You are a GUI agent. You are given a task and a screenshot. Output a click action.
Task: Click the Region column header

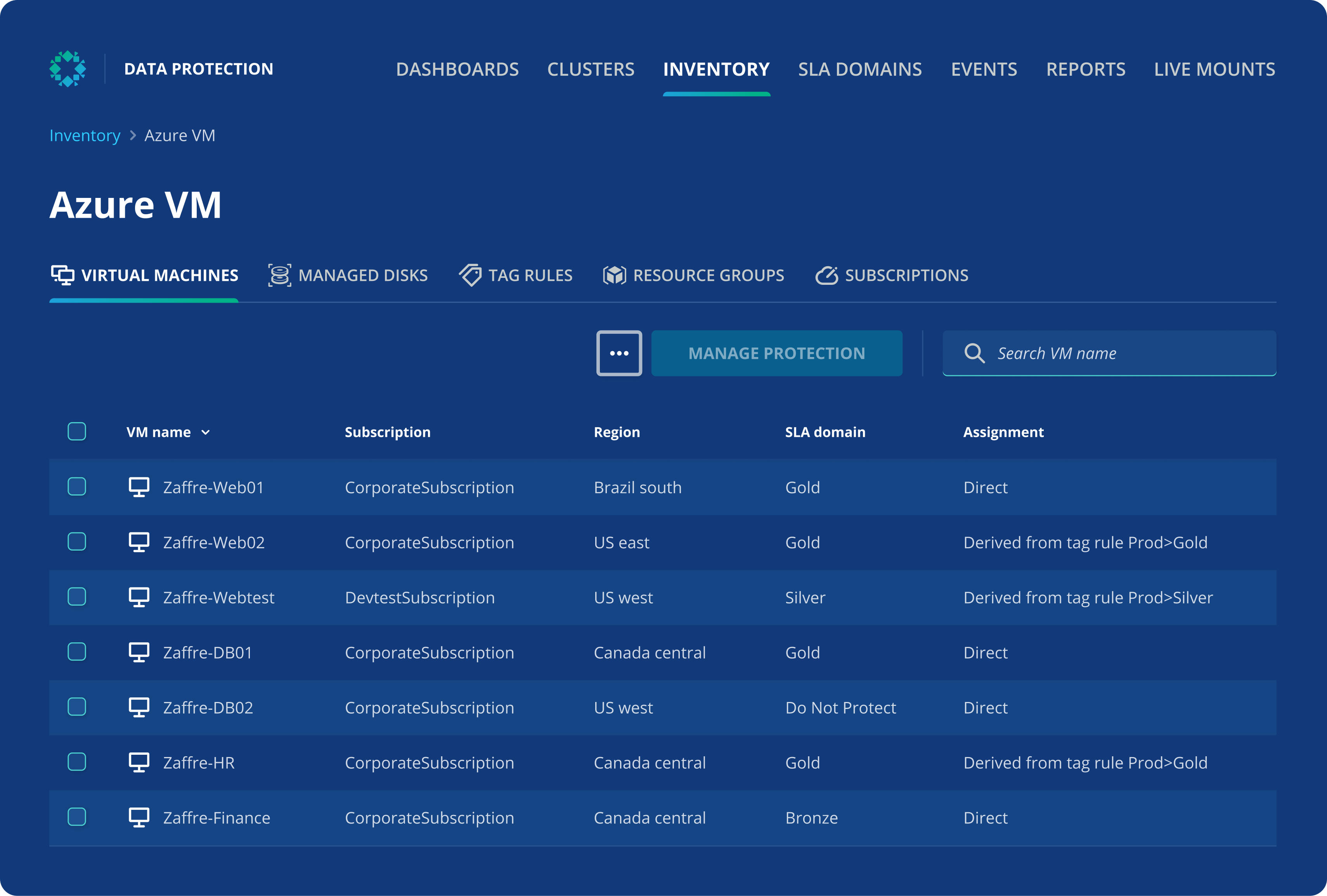617,432
